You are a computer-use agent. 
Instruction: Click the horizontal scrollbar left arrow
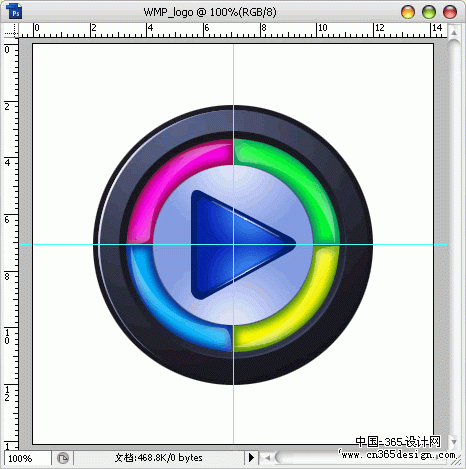coord(267,458)
